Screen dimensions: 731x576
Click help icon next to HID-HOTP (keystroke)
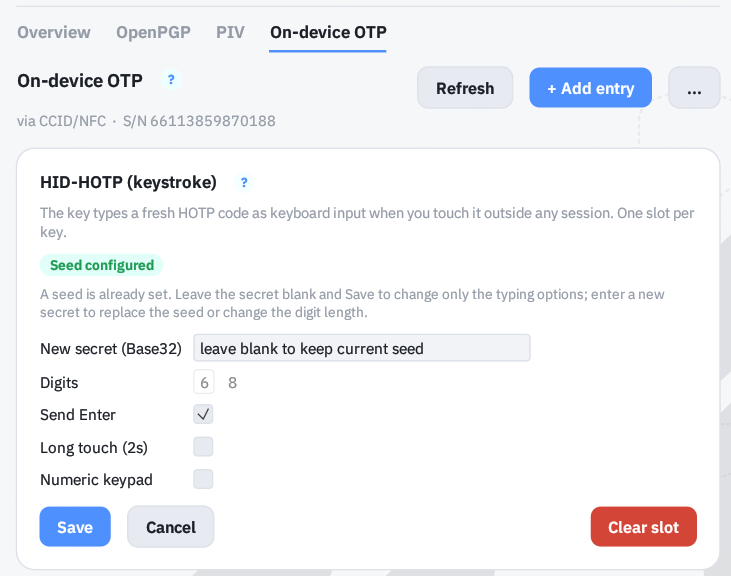[244, 182]
